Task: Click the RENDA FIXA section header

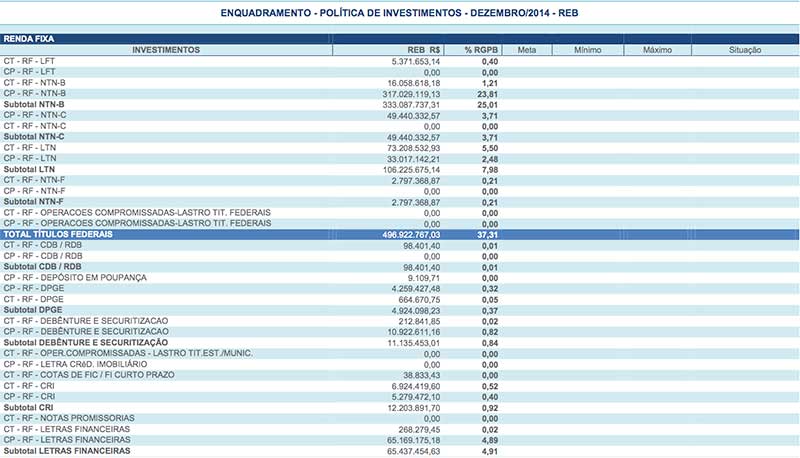Action: click(x=30, y=38)
